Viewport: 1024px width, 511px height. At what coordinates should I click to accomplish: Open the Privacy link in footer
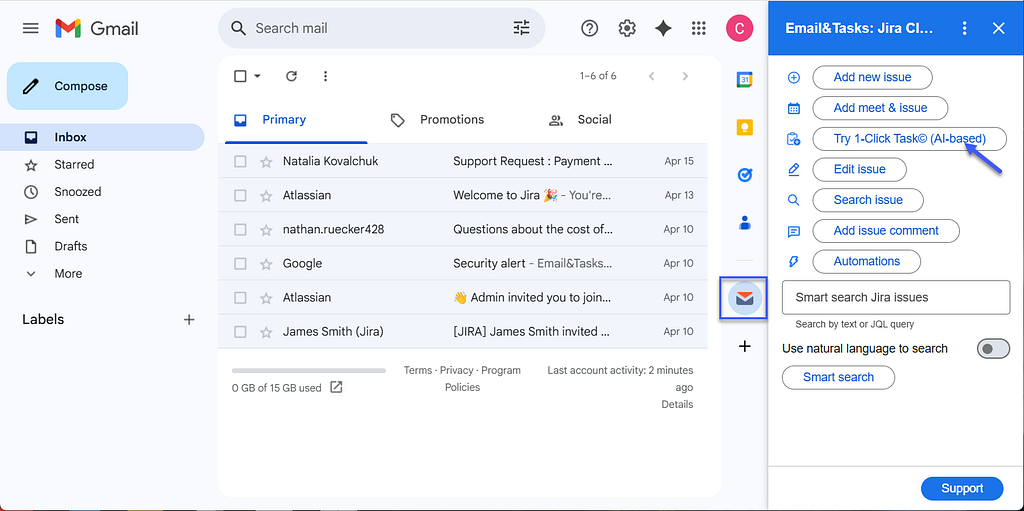[x=456, y=371]
